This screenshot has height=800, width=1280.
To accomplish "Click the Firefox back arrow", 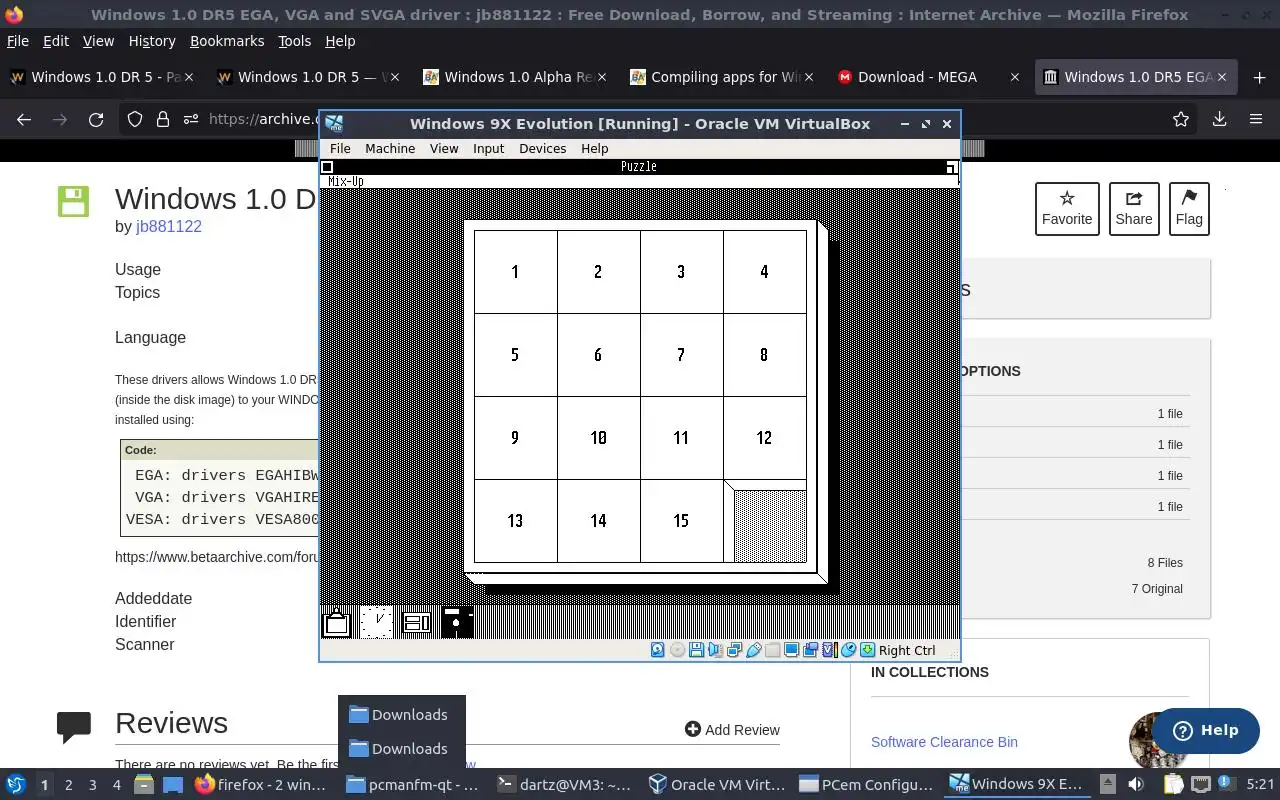I will 24,119.
